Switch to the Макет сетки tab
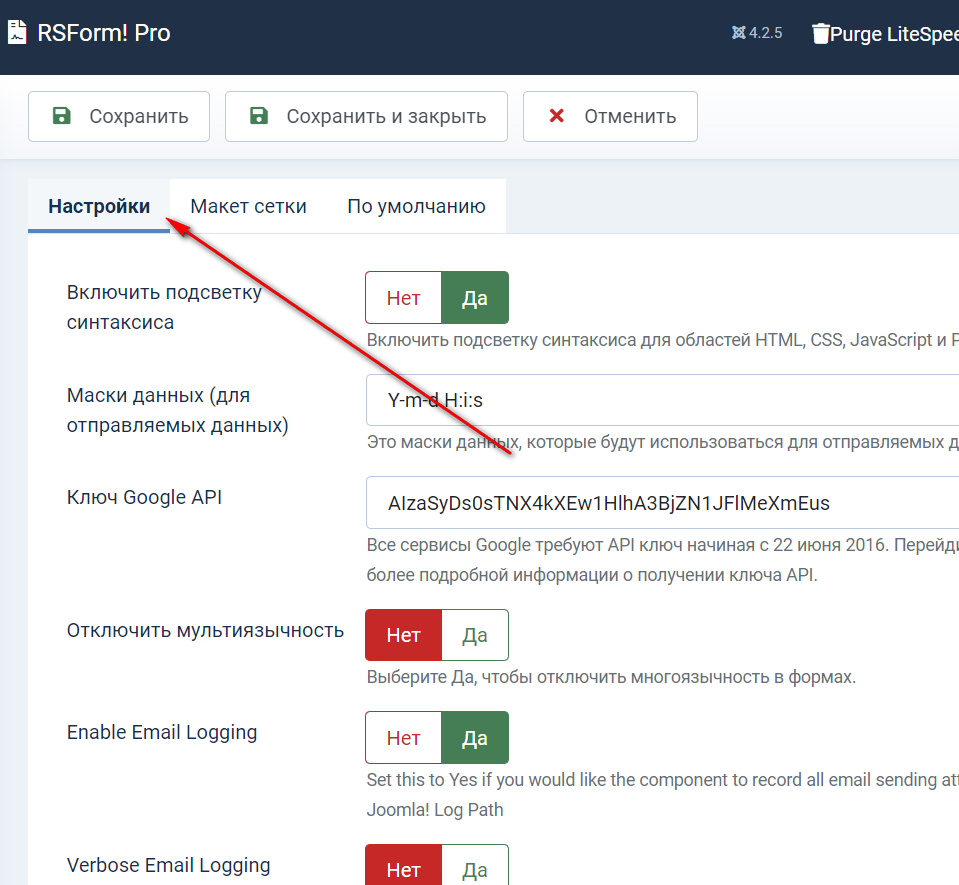 [x=248, y=206]
